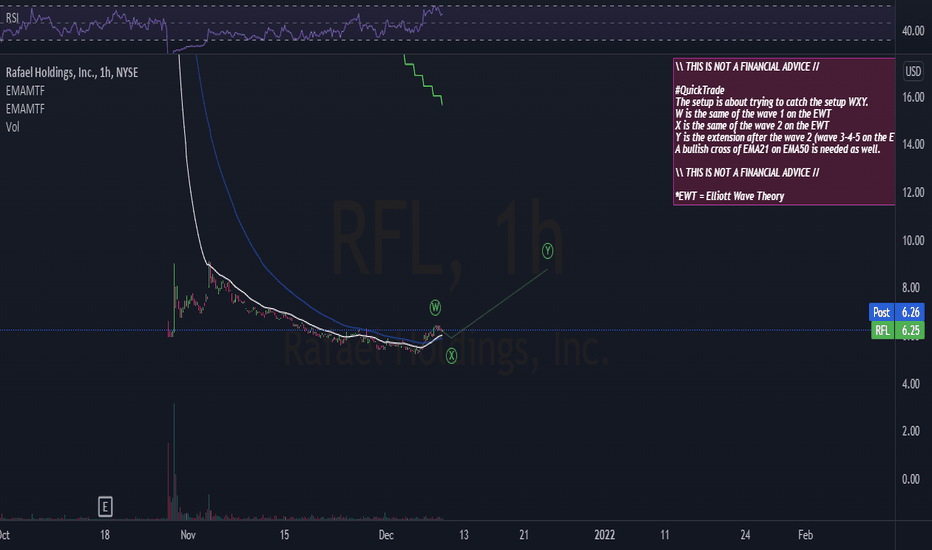
Task: Select the circled Y wave label
Action: 547,251
